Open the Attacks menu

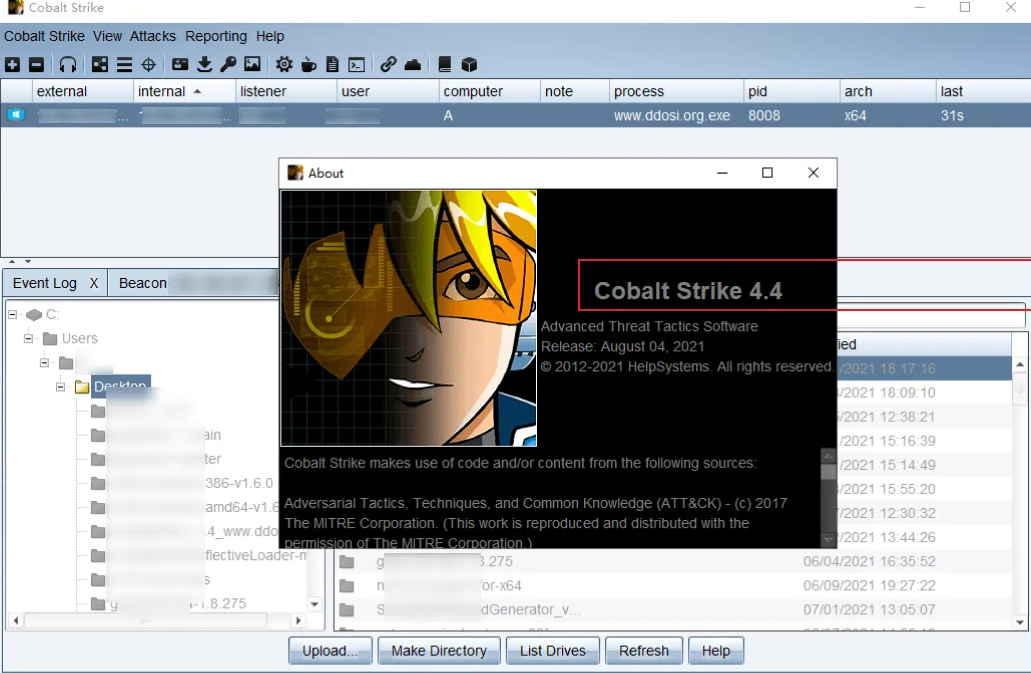coord(153,36)
